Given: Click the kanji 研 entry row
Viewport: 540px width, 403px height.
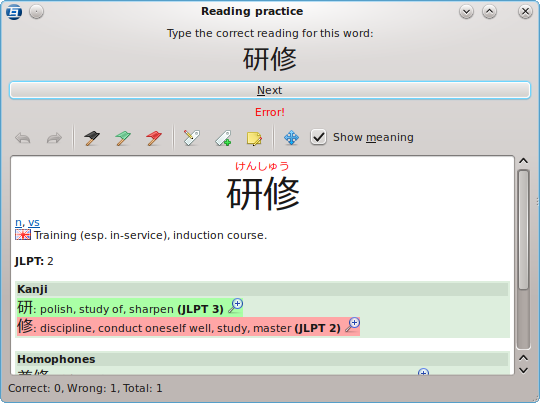Looking at the screenshot, I should coord(130,307).
